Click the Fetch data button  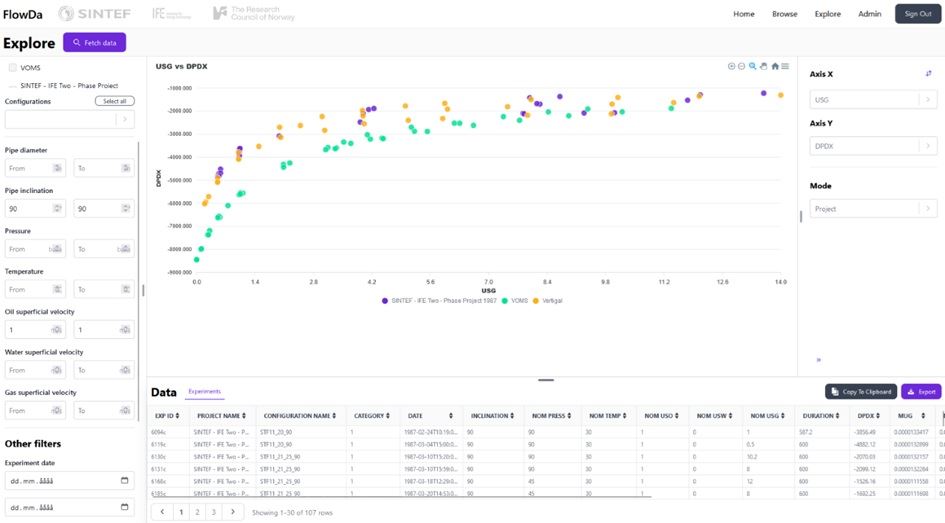click(x=95, y=43)
